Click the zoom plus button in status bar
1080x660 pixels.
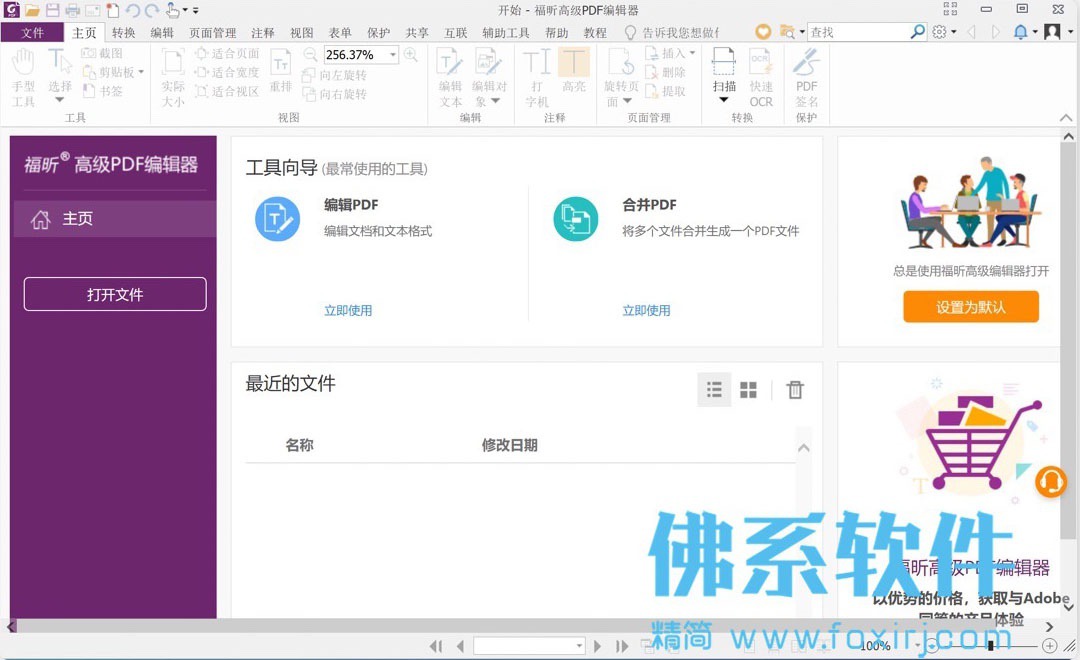coord(1049,646)
